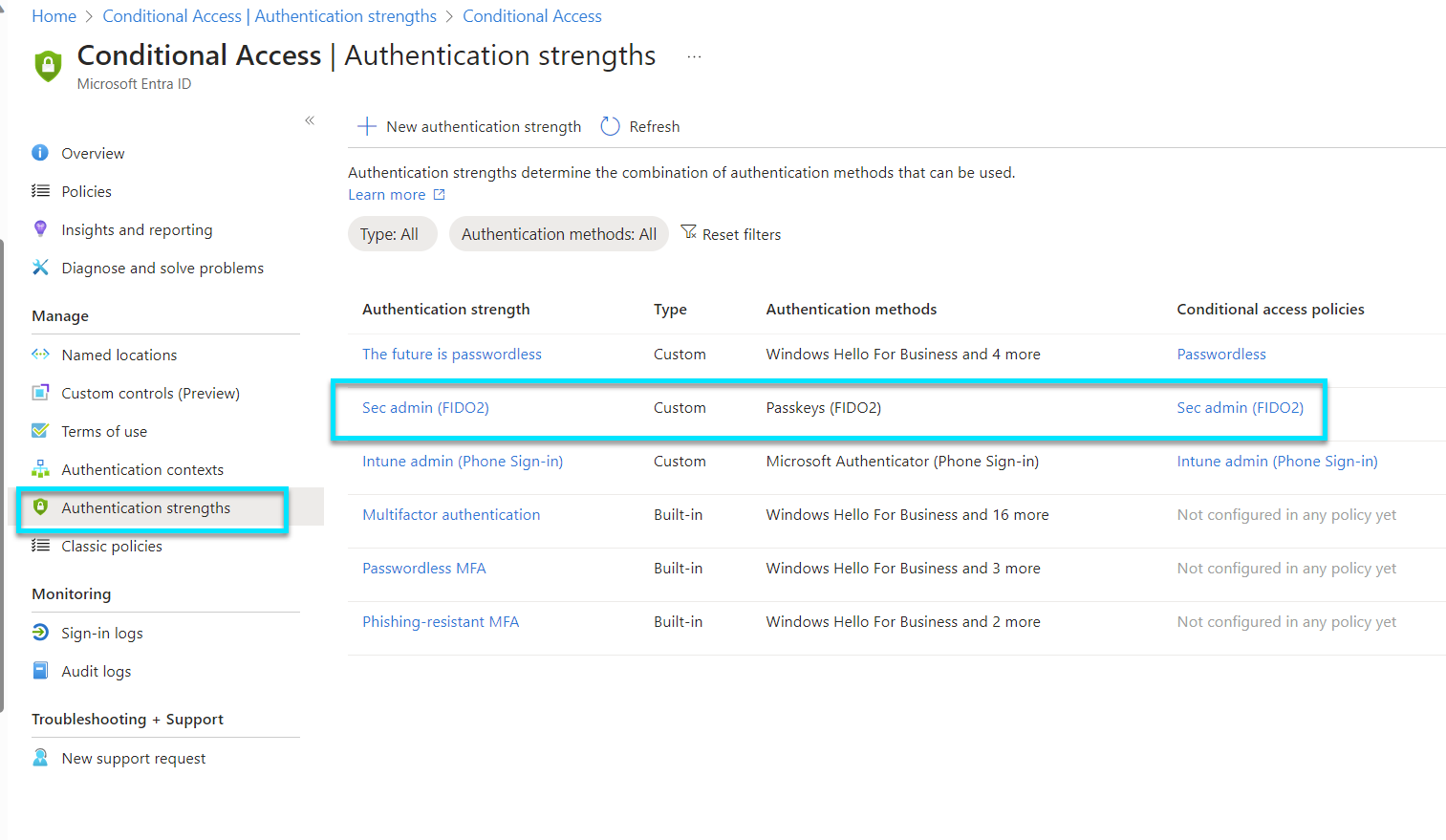Click the circular Refresh icon
The width and height of the screenshot is (1446, 840).
pyautogui.click(x=610, y=126)
